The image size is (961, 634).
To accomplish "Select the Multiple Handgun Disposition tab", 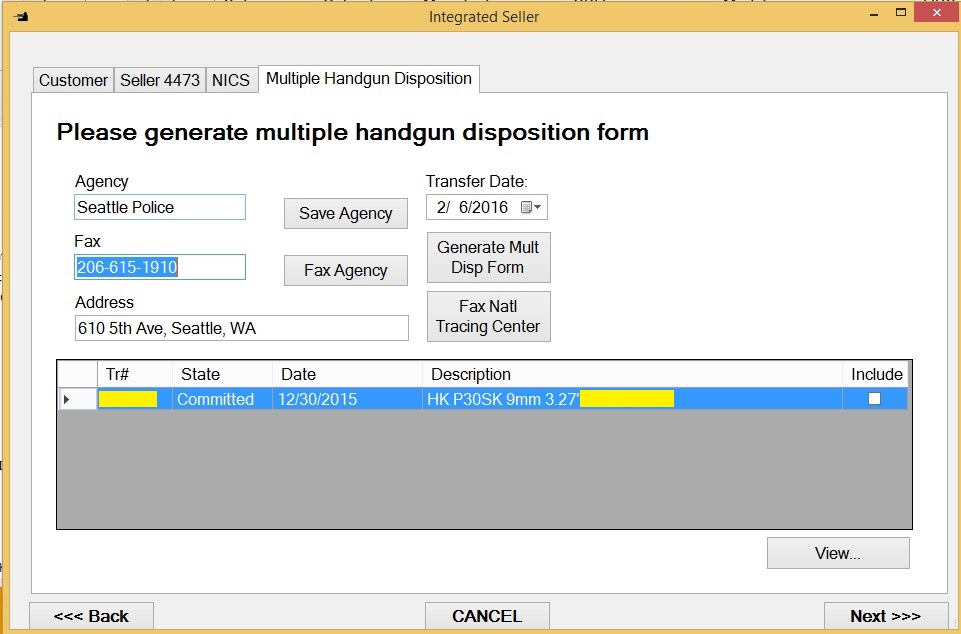I will coord(368,79).
